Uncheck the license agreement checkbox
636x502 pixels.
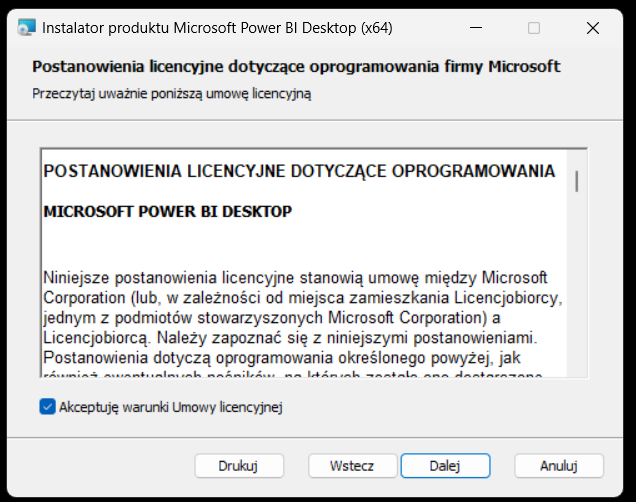[47, 407]
